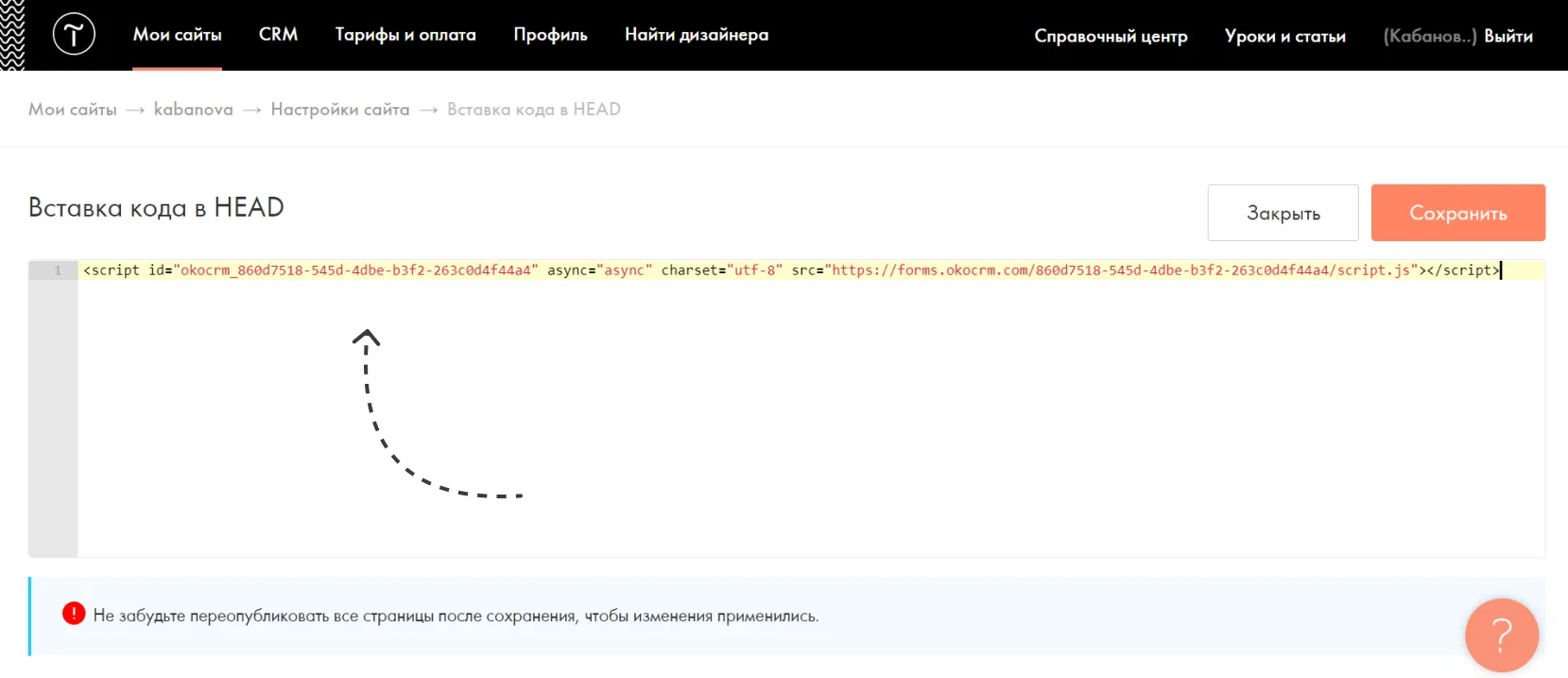Image resolution: width=1568 pixels, height=678 pixels.
Task: Open the help question mark bubble
Action: click(x=1502, y=635)
